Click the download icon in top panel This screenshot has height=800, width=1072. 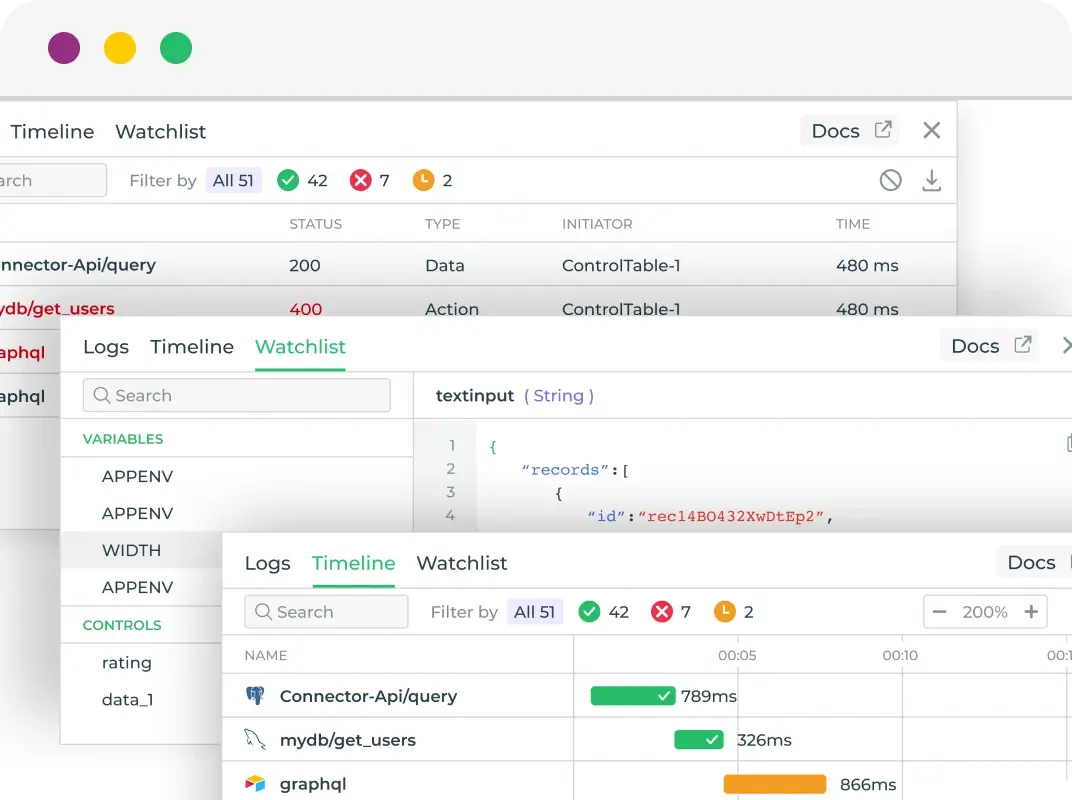(x=931, y=181)
